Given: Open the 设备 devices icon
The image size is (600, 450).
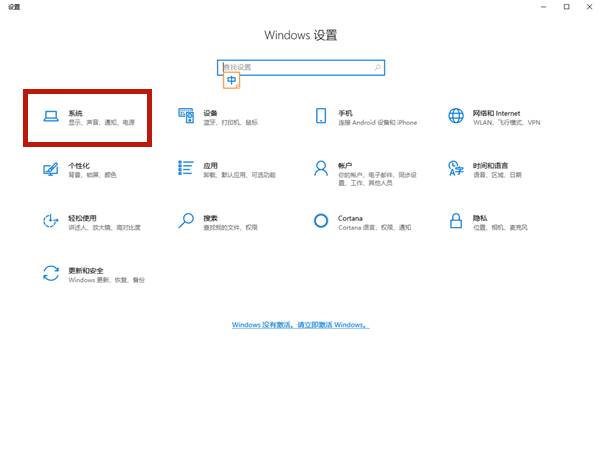Looking at the screenshot, I should (186, 116).
